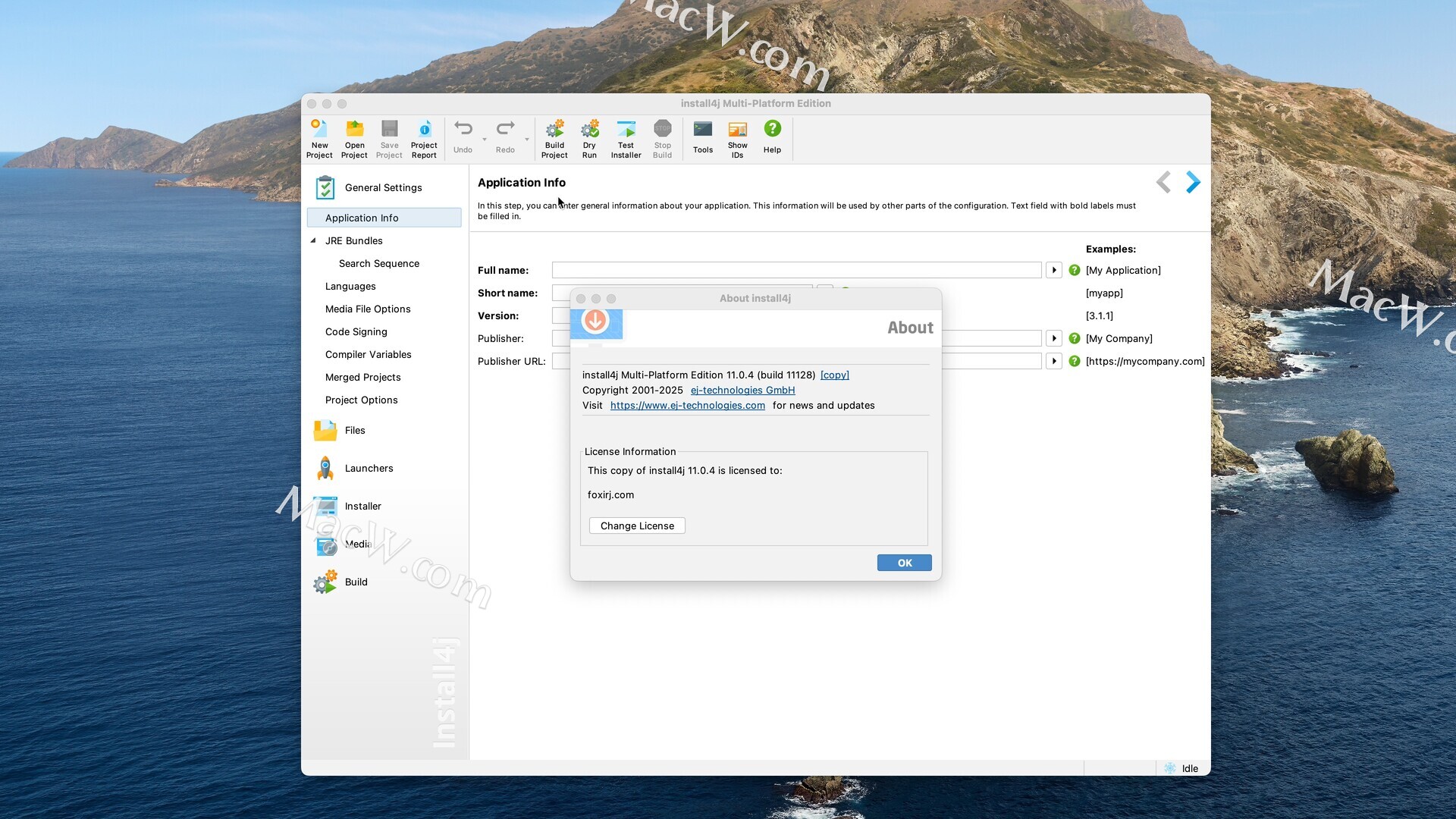
Task: Select Project Options in sidebar
Action: (x=362, y=400)
